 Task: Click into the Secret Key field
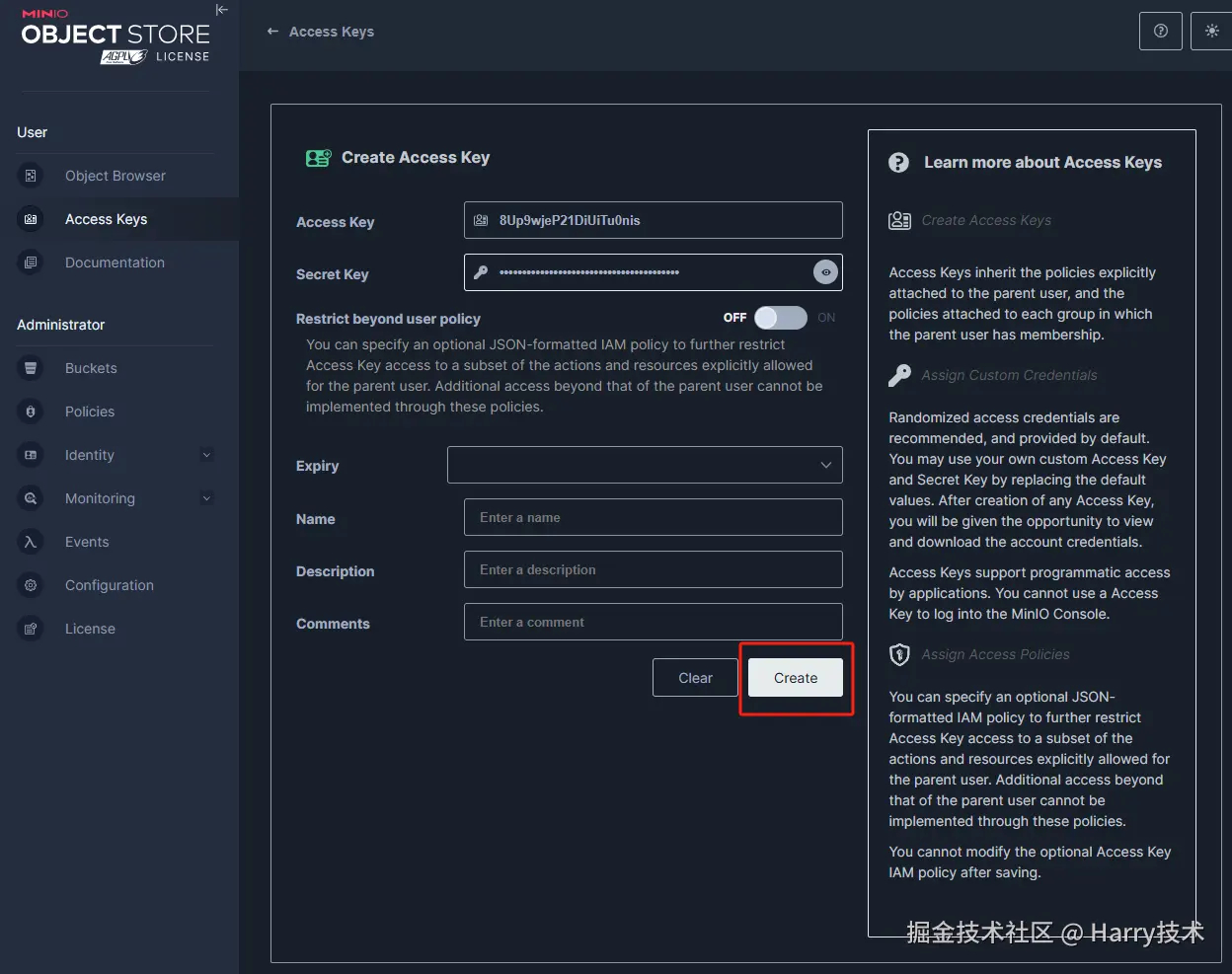654,272
